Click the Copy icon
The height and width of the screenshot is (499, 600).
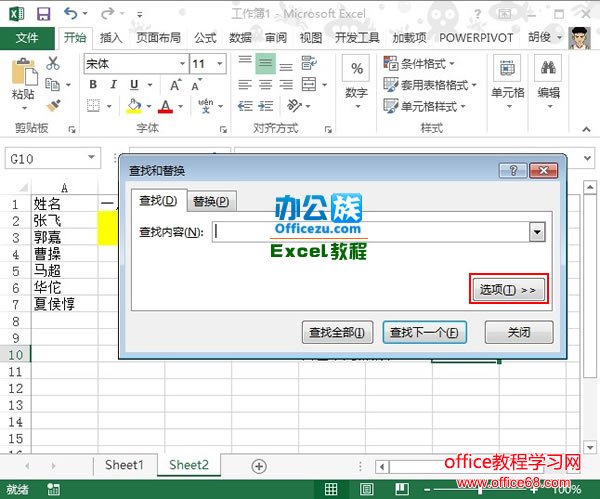[52, 84]
